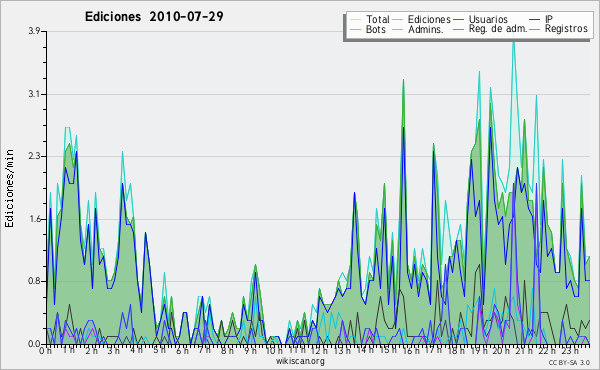Image resolution: width=600 pixels, height=370 pixels.
Task: Click the 2.3 value on the y-axis
Action: [x=34, y=156]
